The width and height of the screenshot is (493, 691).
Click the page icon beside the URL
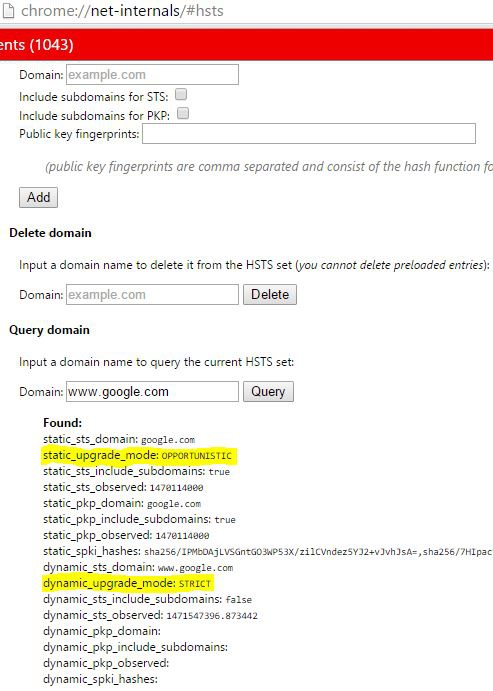[7, 11]
